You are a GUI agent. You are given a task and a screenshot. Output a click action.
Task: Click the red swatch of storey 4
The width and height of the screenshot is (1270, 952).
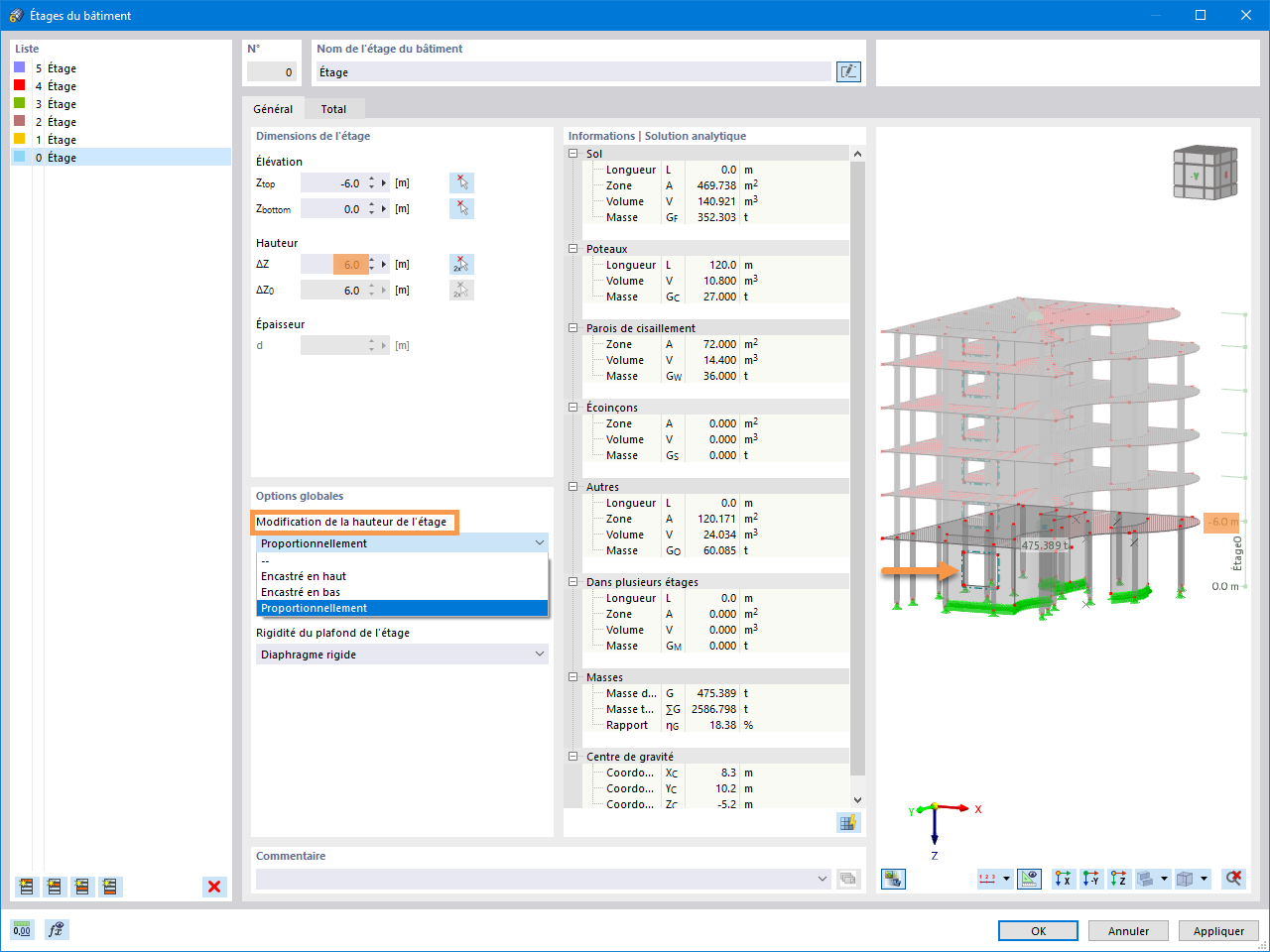click(19, 85)
